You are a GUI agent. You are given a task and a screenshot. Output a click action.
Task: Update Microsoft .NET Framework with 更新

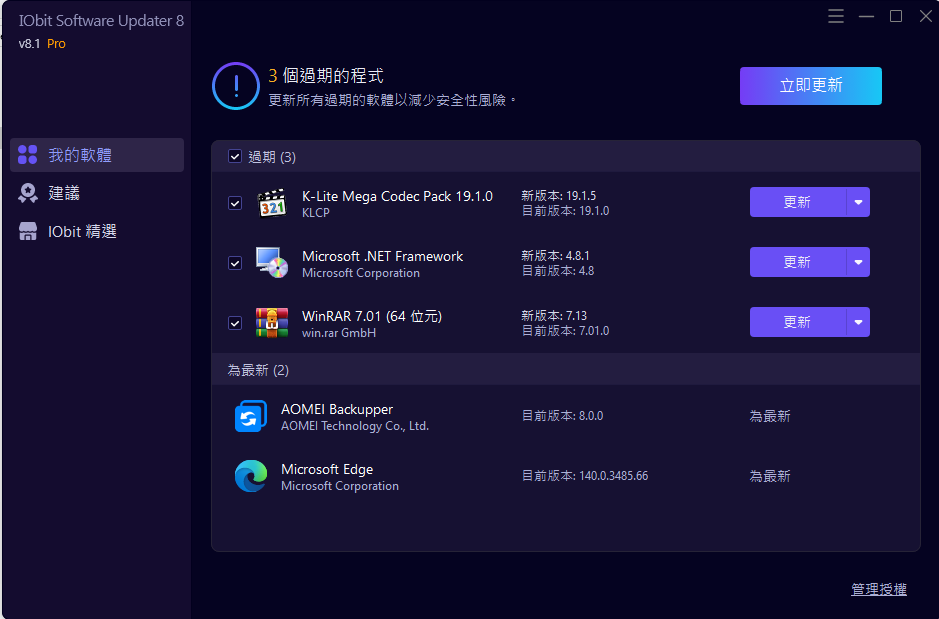coord(798,262)
